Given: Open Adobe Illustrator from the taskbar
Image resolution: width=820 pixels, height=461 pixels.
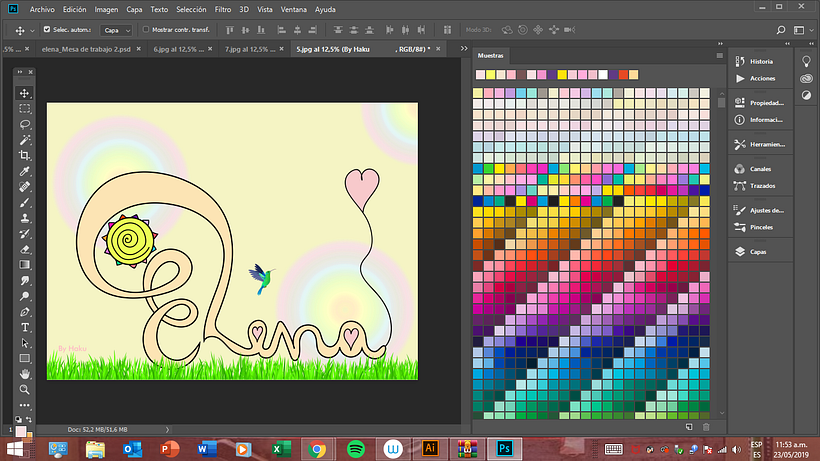Looking at the screenshot, I should pos(430,449).
